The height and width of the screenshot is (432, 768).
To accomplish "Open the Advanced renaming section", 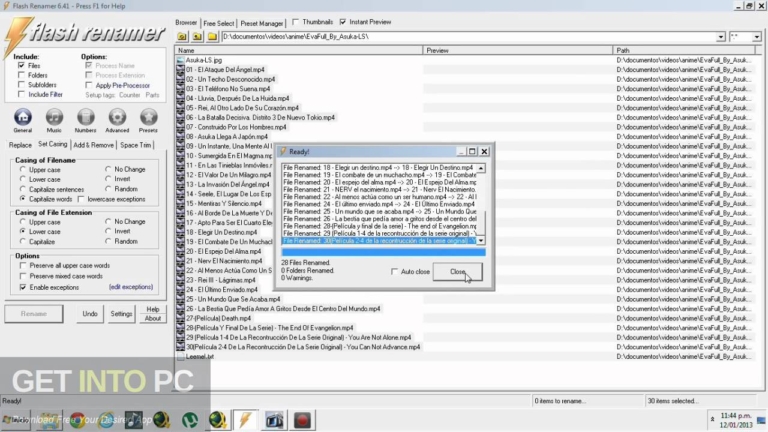I will pyautogui.click(x=117, y=118).
